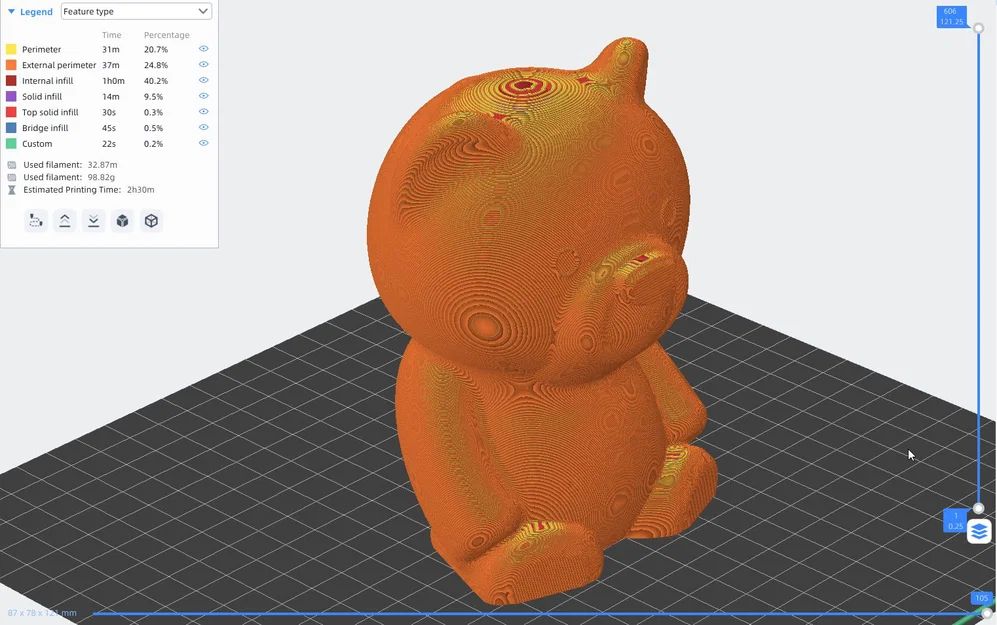Click the spool icon beside filament 98.82g
The width and height of the screenshot is (997, 625).
pos(11,177)
